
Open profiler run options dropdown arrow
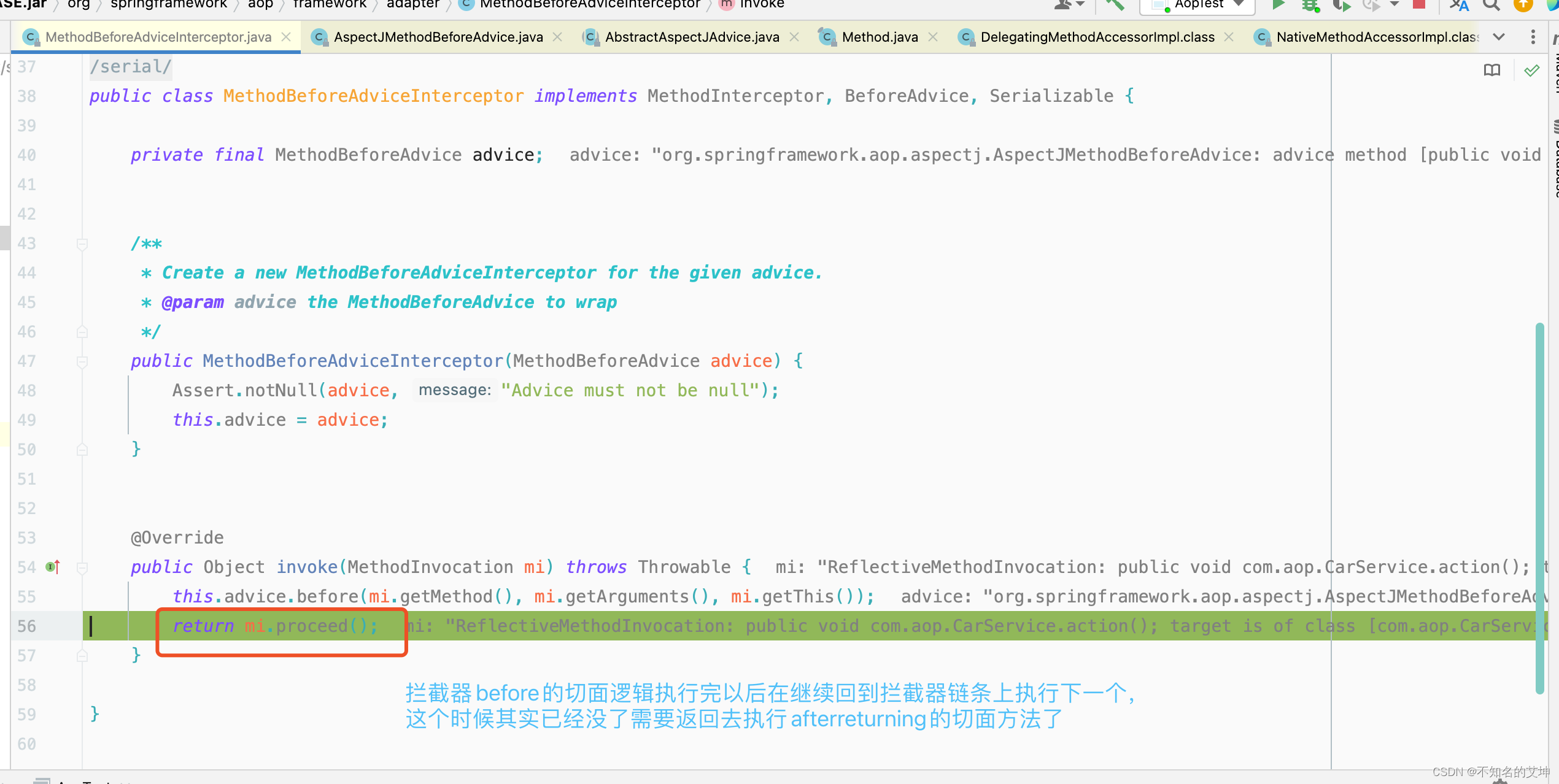pyautogui.click(x=1395, y=4)
